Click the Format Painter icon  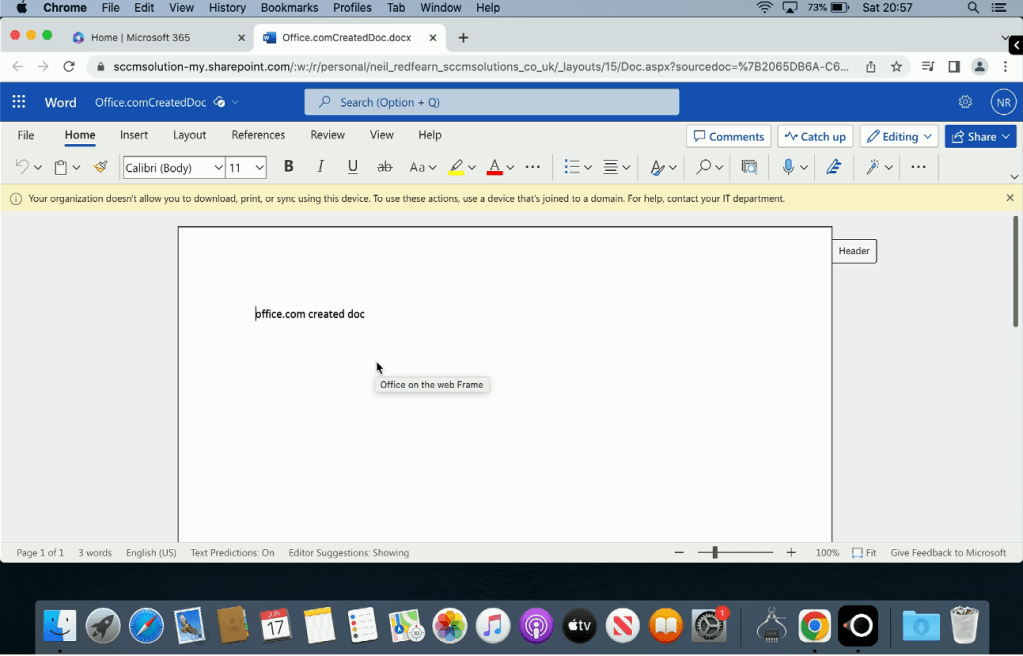click(100, 167)
